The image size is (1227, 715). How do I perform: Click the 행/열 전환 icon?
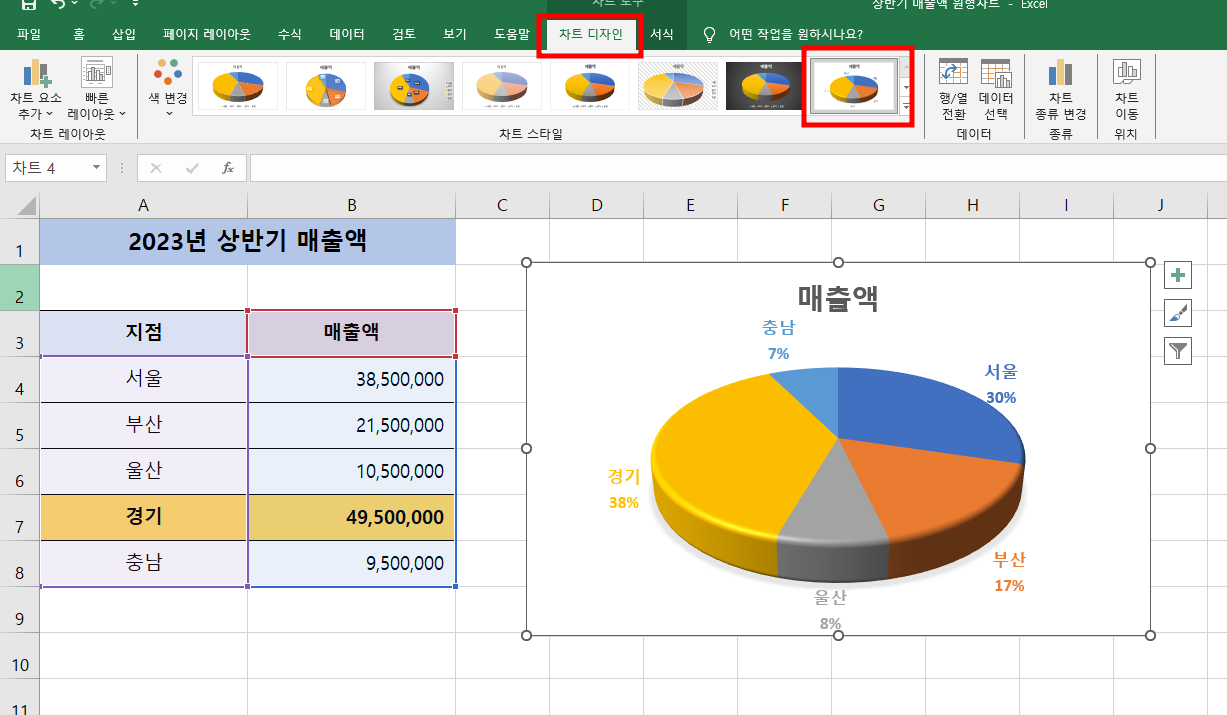(953, 74)
